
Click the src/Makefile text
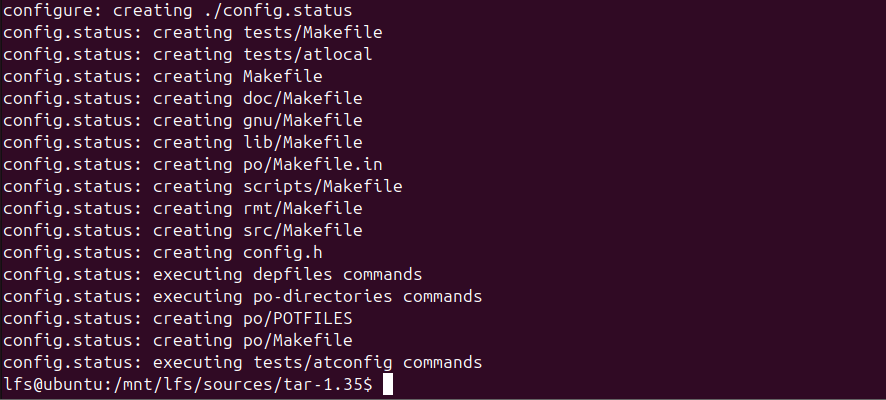point(302,230)
